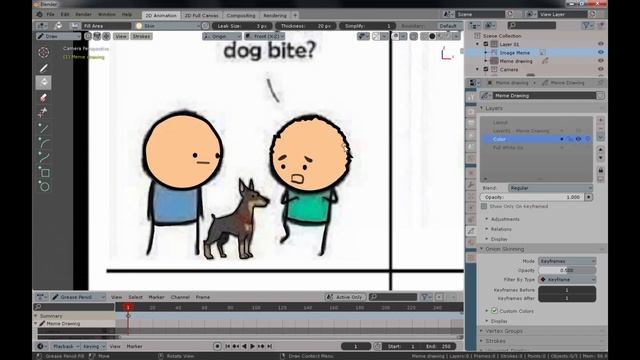This screenshot has width=640, height=360.
Task: Open the Render menu
Action: pyautogui.click(x=83, y=15)
